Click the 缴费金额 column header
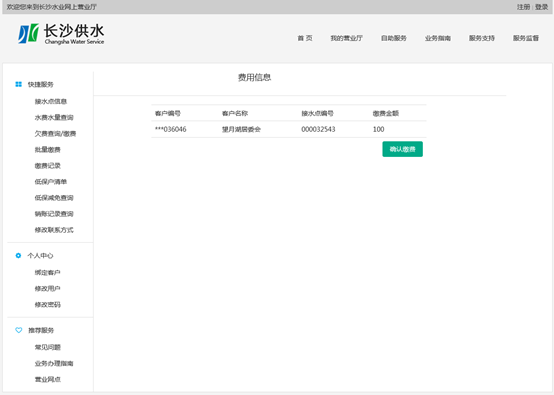 pyautogui.click(x=386, y=113)
